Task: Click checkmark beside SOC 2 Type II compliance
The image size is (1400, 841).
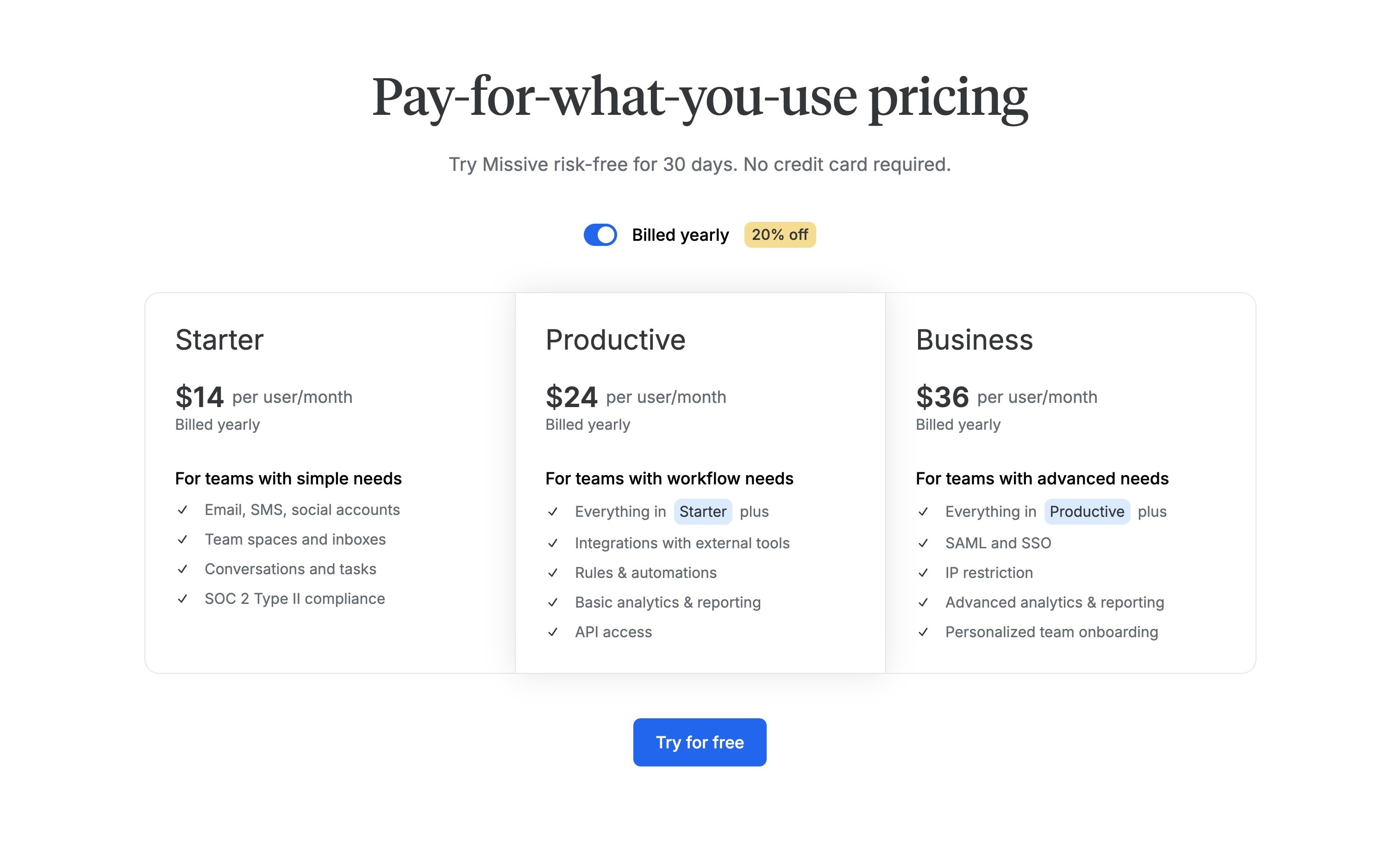Action: click(182, 599)
